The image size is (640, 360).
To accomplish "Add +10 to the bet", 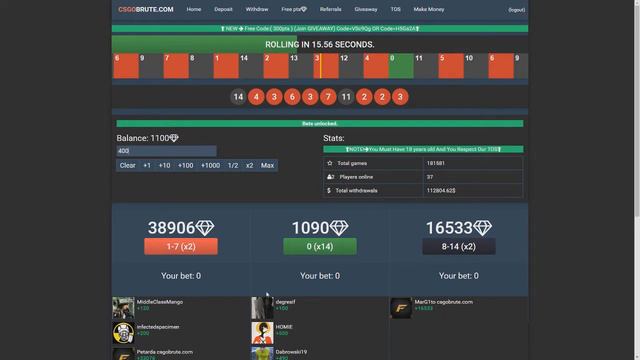I will 164,165.
